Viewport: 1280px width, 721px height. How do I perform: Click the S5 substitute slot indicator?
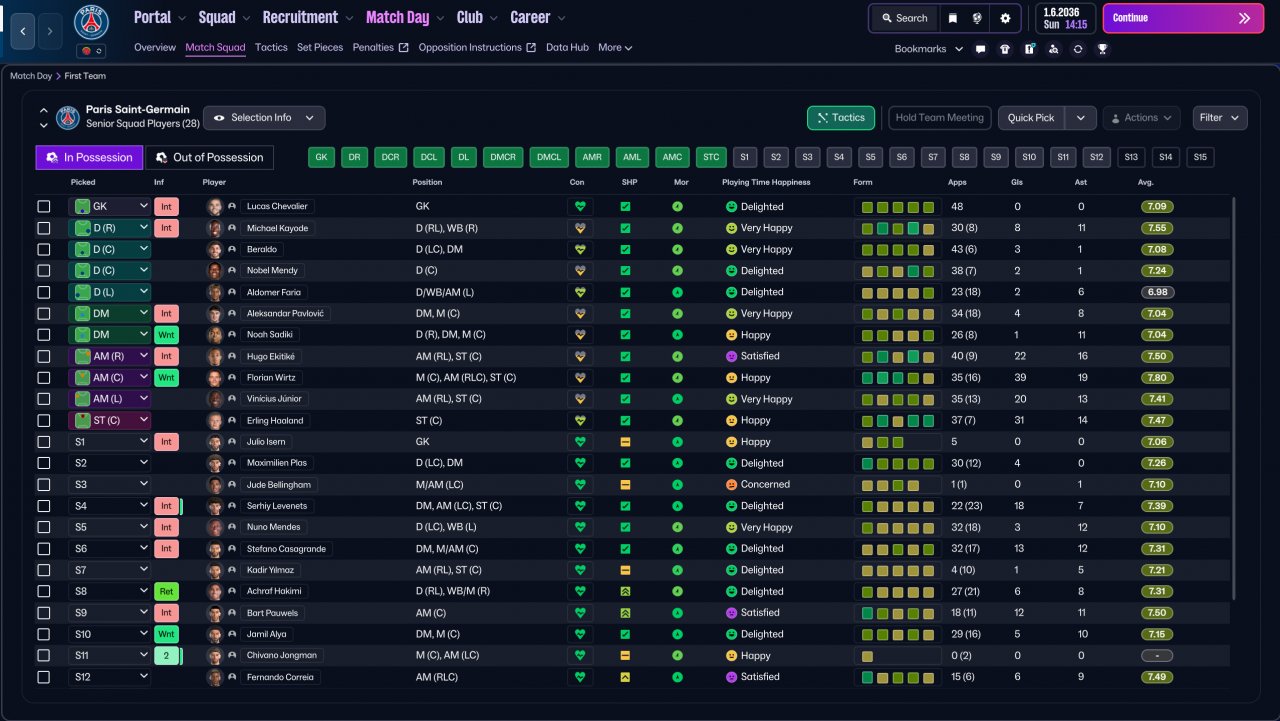(x=870, y=157)
